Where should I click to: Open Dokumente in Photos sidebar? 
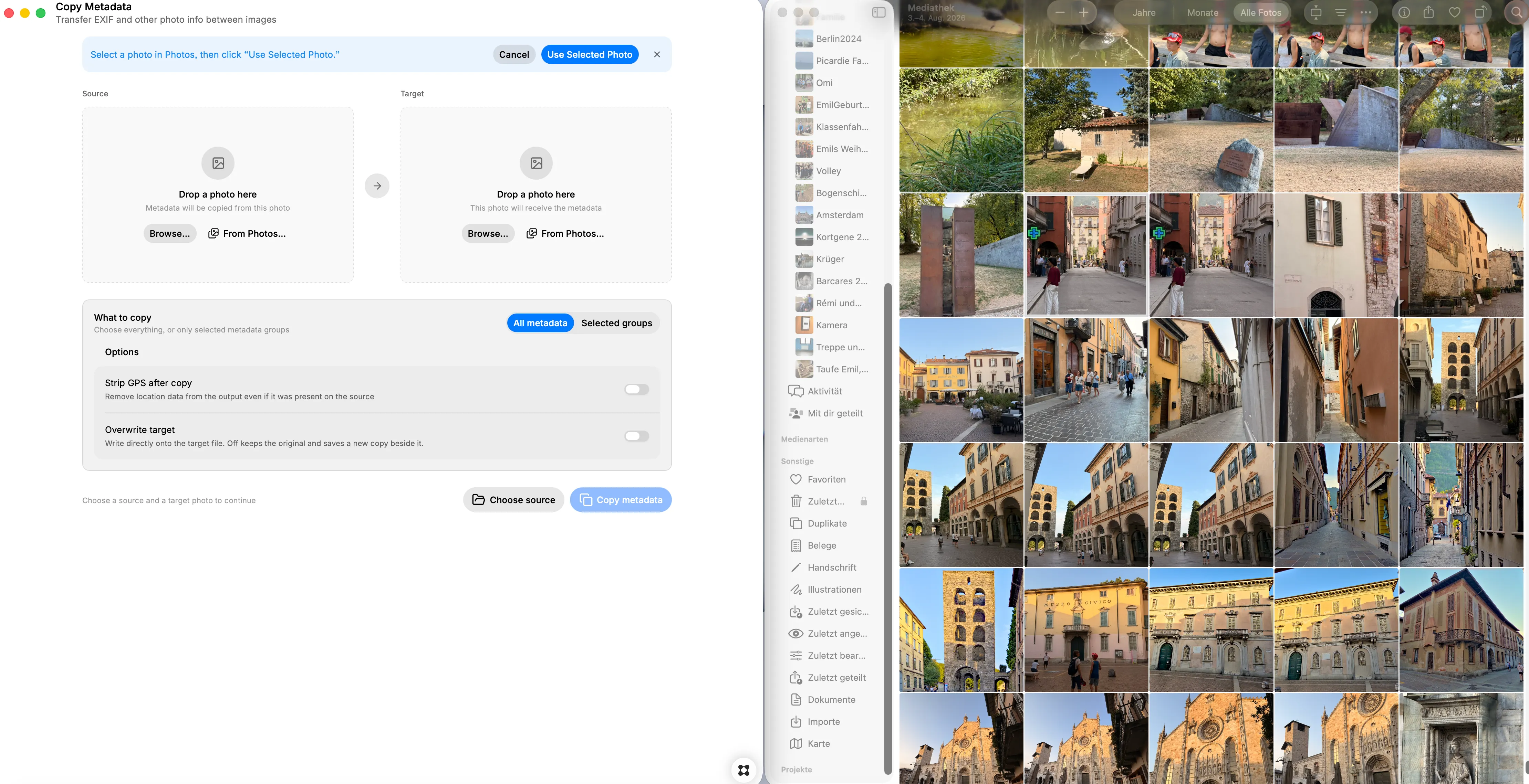click(x=831, y=700)
